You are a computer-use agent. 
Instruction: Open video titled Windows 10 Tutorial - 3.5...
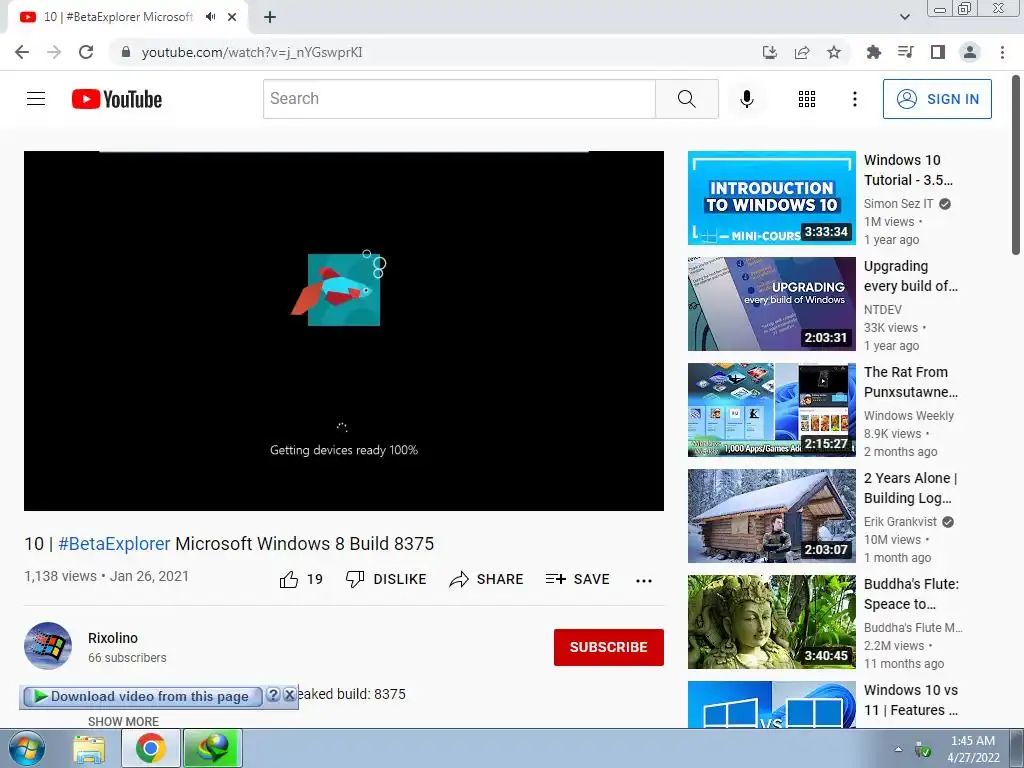(908, 170)
